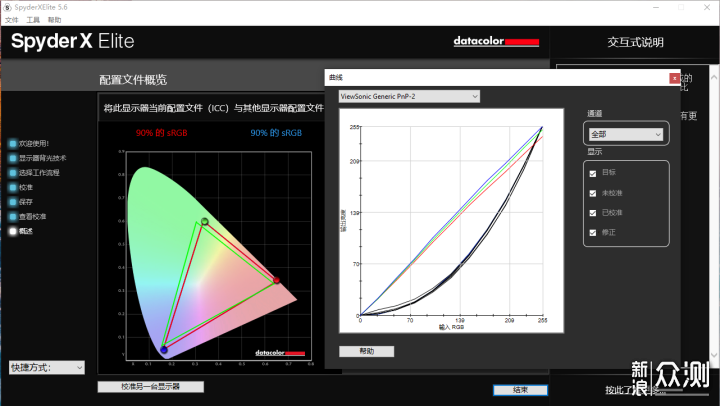
Task: Click the red 90% 的 sRGB label
Action: pyautogui.click(x=162, y=133)
